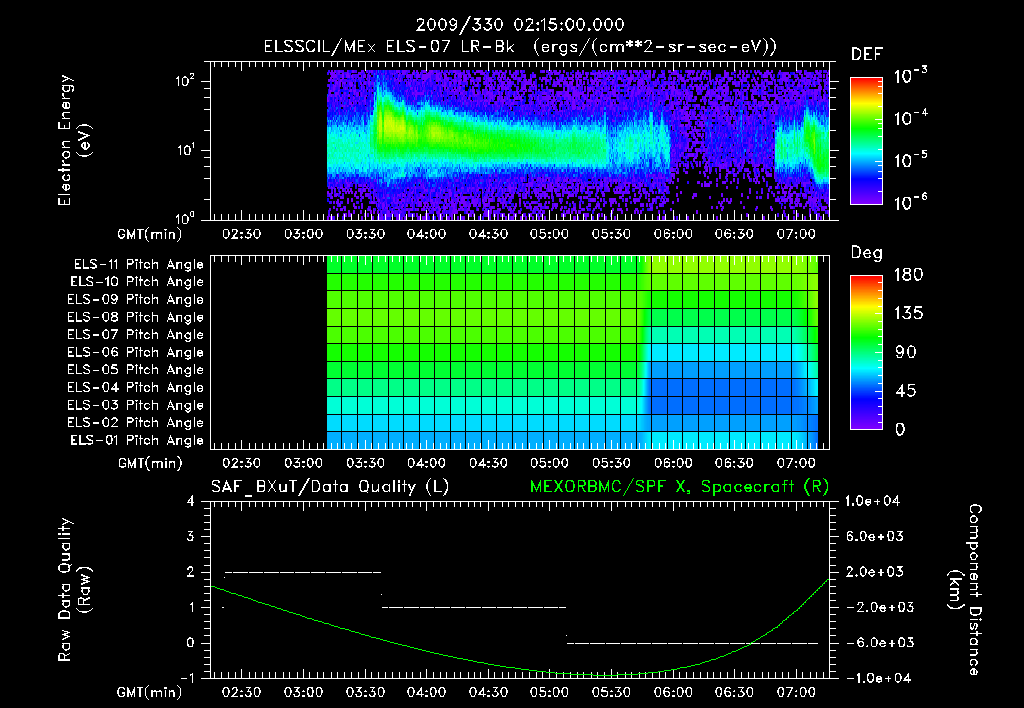1024x708 pixels.
Task: Click the ELS-09 Pitch Angle row label
Action: tap(135, 300)
